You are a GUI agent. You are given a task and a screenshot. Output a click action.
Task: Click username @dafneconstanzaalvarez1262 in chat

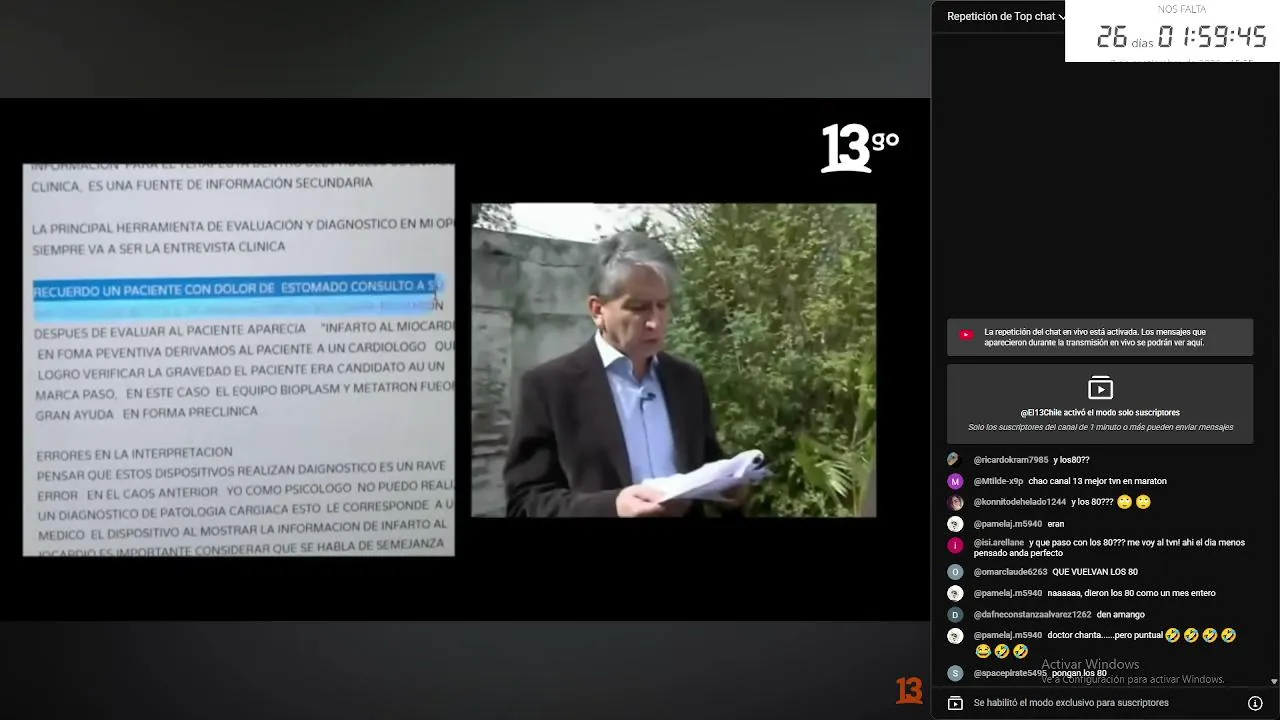click(1033, 614)
